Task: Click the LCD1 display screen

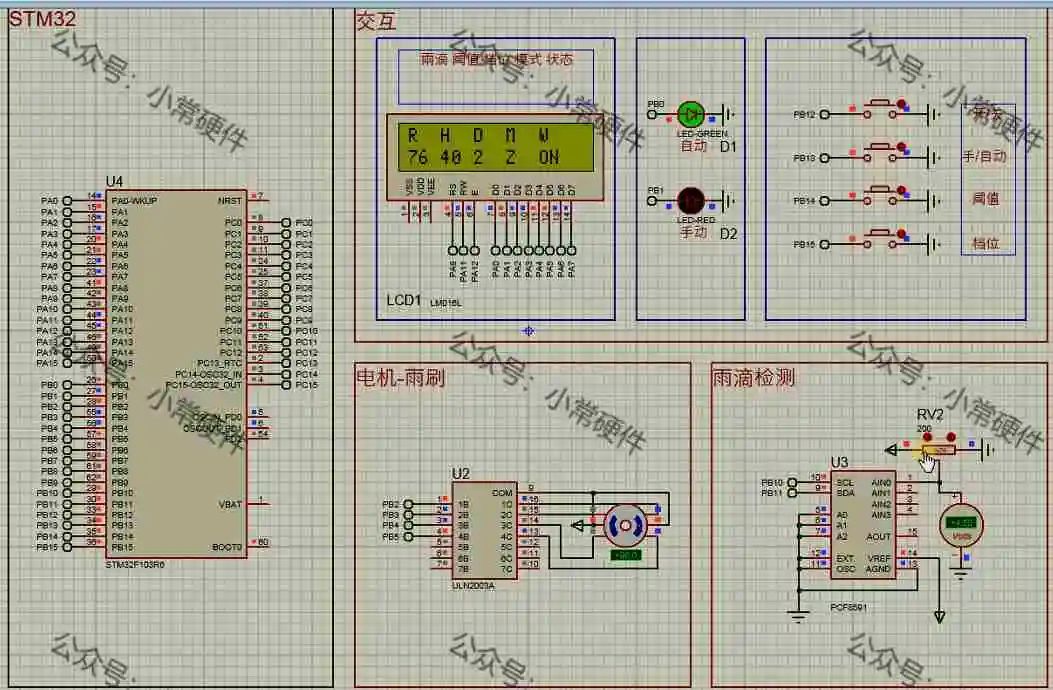Action: click(496, 146)
